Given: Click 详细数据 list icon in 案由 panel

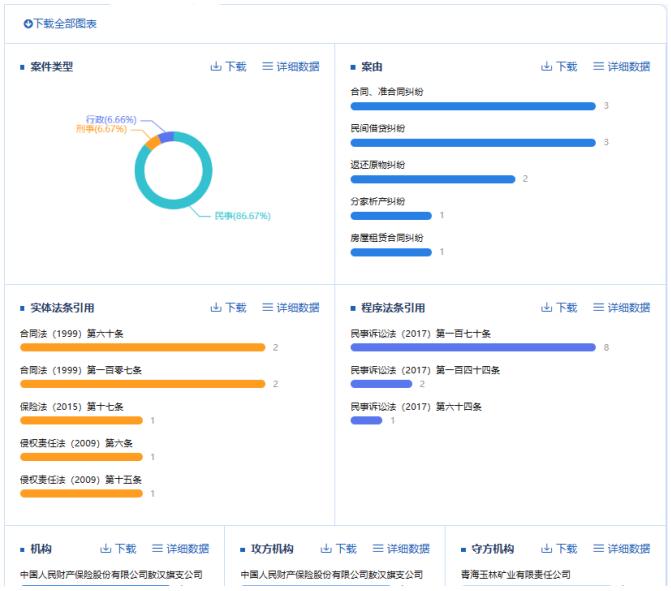Looking at the screenshot, I should pyautogui.click(x=598, y=67).
